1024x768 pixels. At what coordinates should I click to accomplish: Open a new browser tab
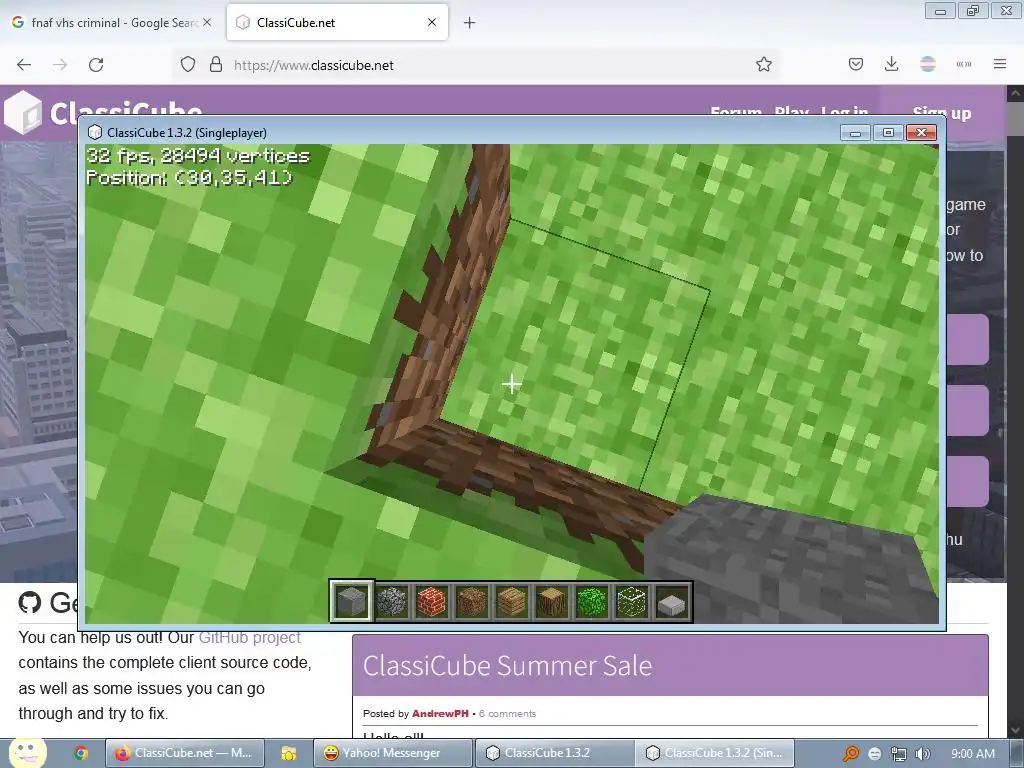pyautogui.click(x=470, y=23)
